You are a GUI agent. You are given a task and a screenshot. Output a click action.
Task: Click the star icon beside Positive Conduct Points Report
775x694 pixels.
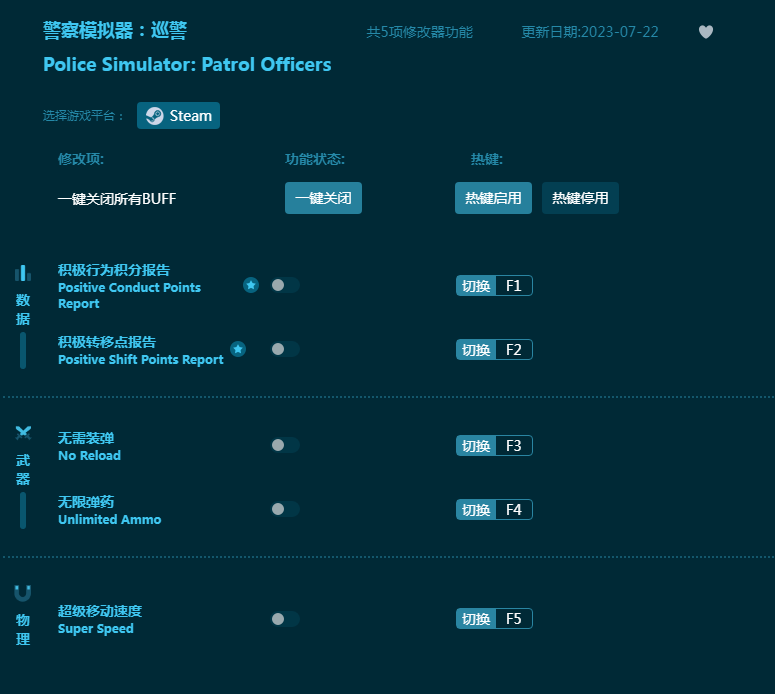pos(251,285)
